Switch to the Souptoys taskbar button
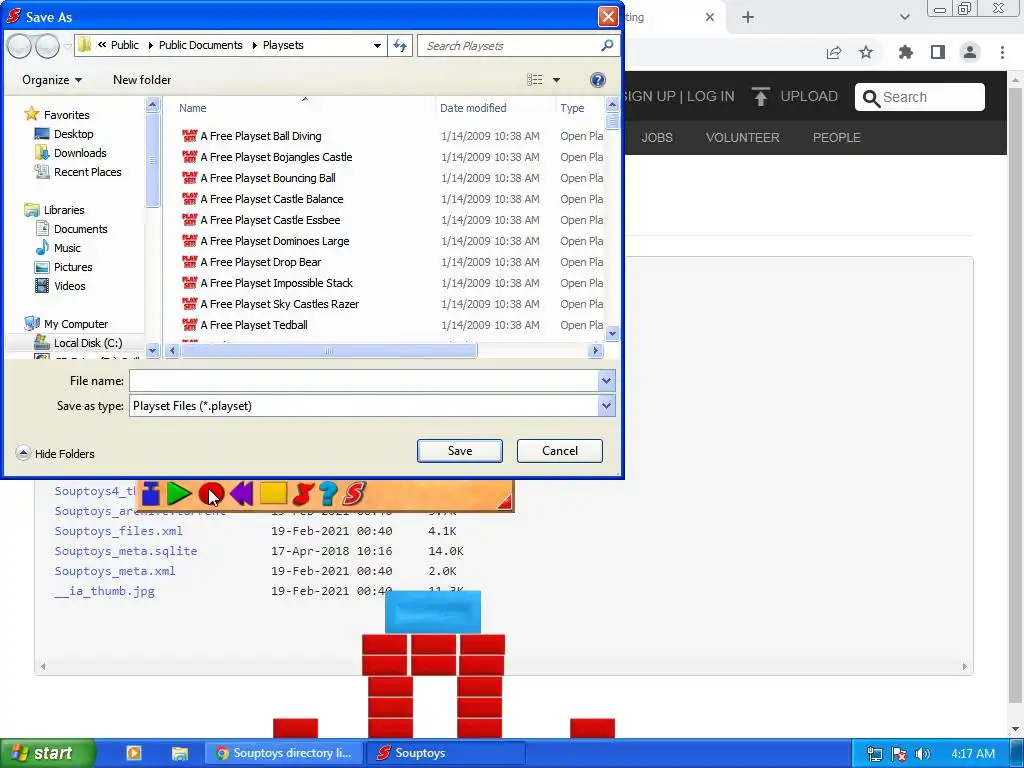 point(445,753)
